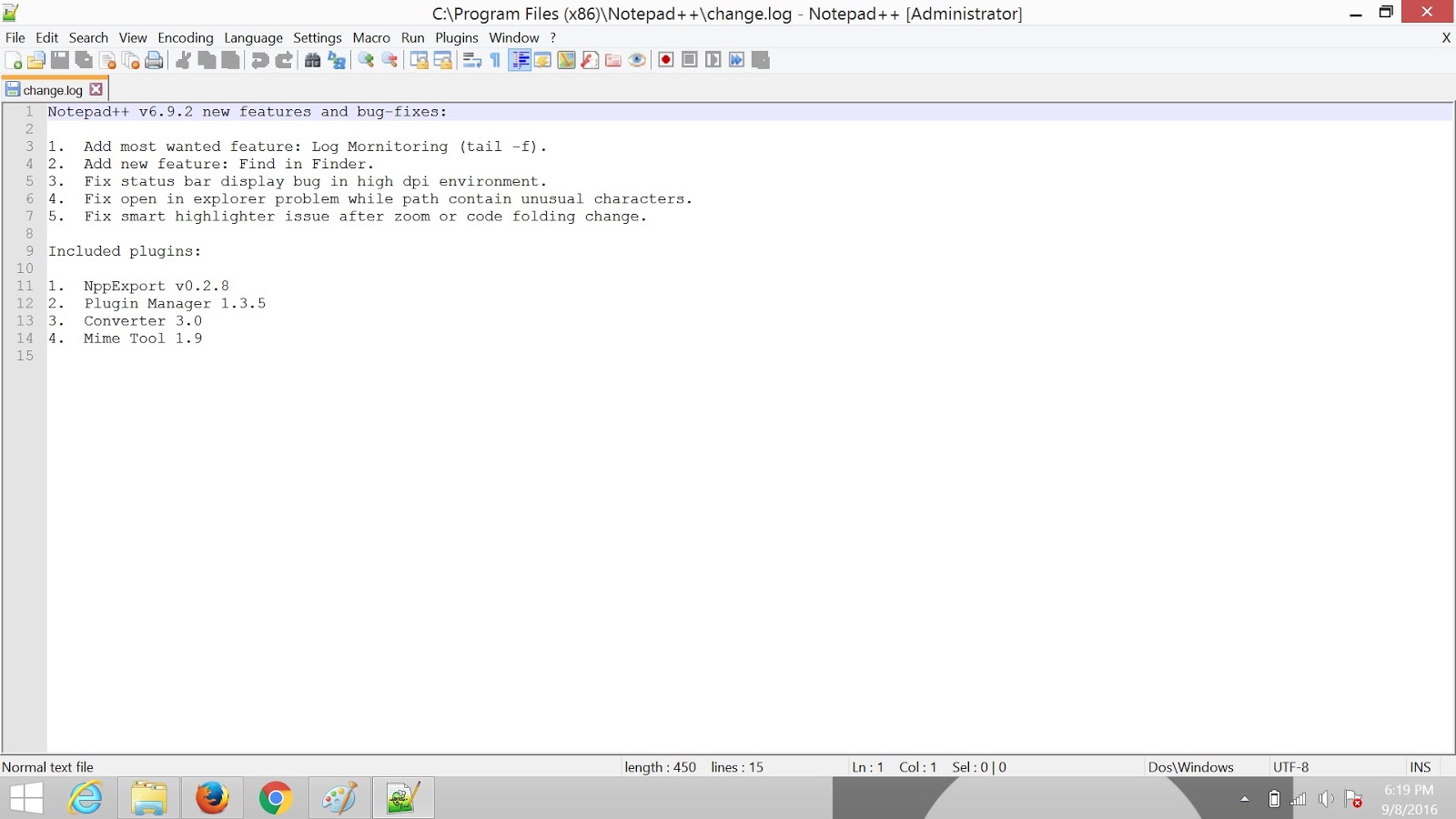Open the Search menu
1456x819 pixels.
point(88,37)
